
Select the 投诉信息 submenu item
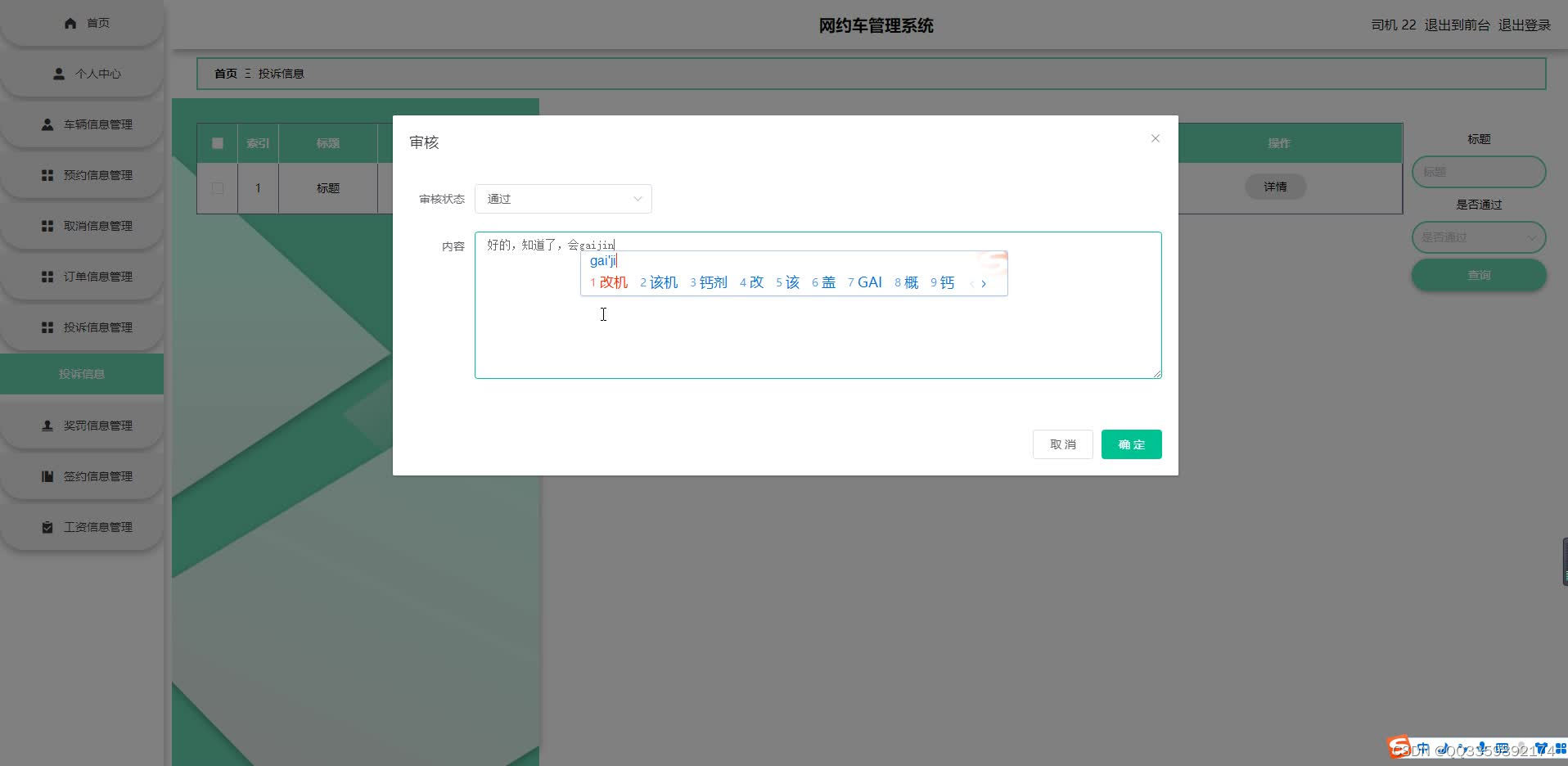click(x=82, y=374)
